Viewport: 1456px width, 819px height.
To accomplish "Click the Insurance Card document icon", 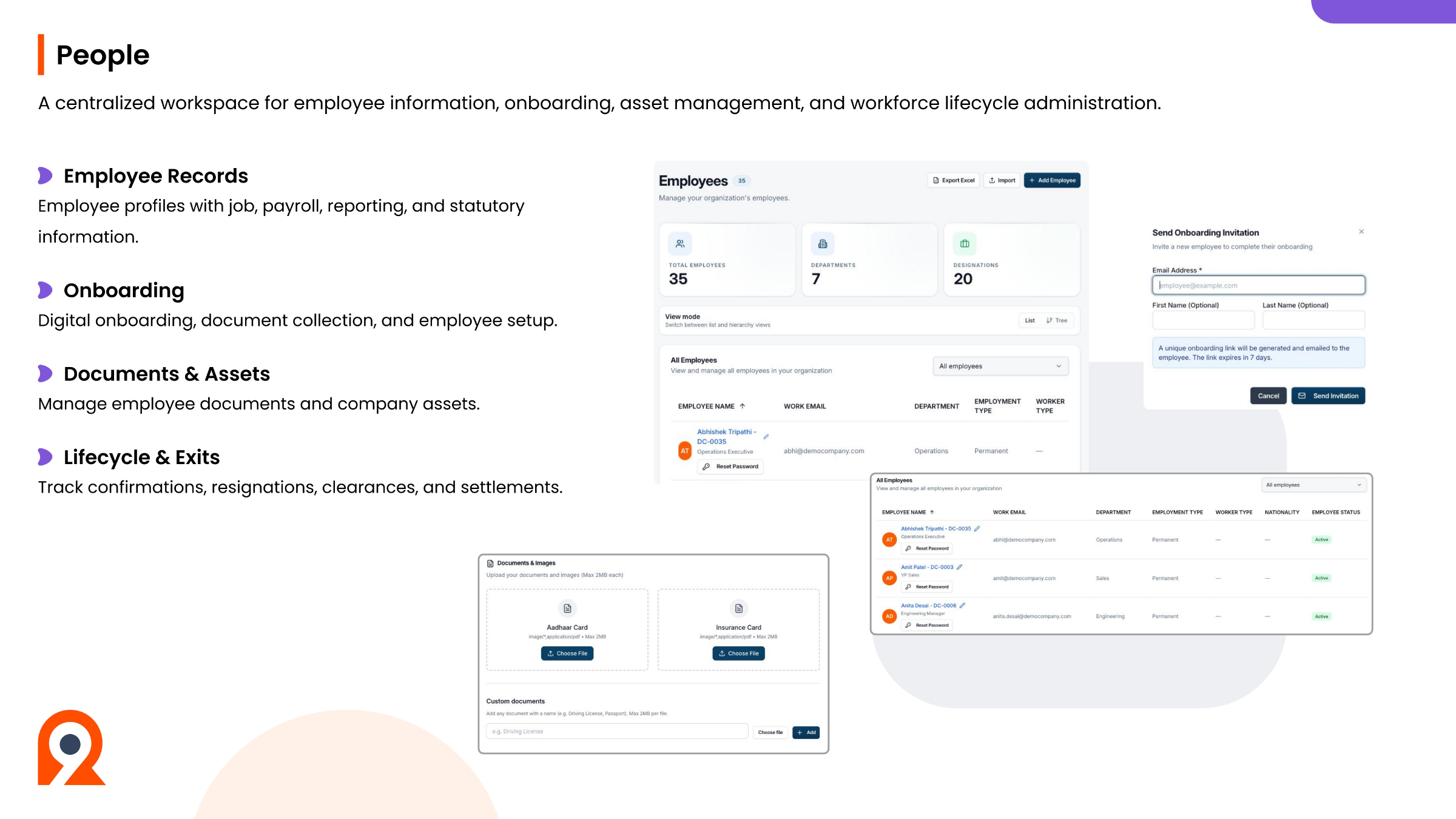I will [738, 608].
